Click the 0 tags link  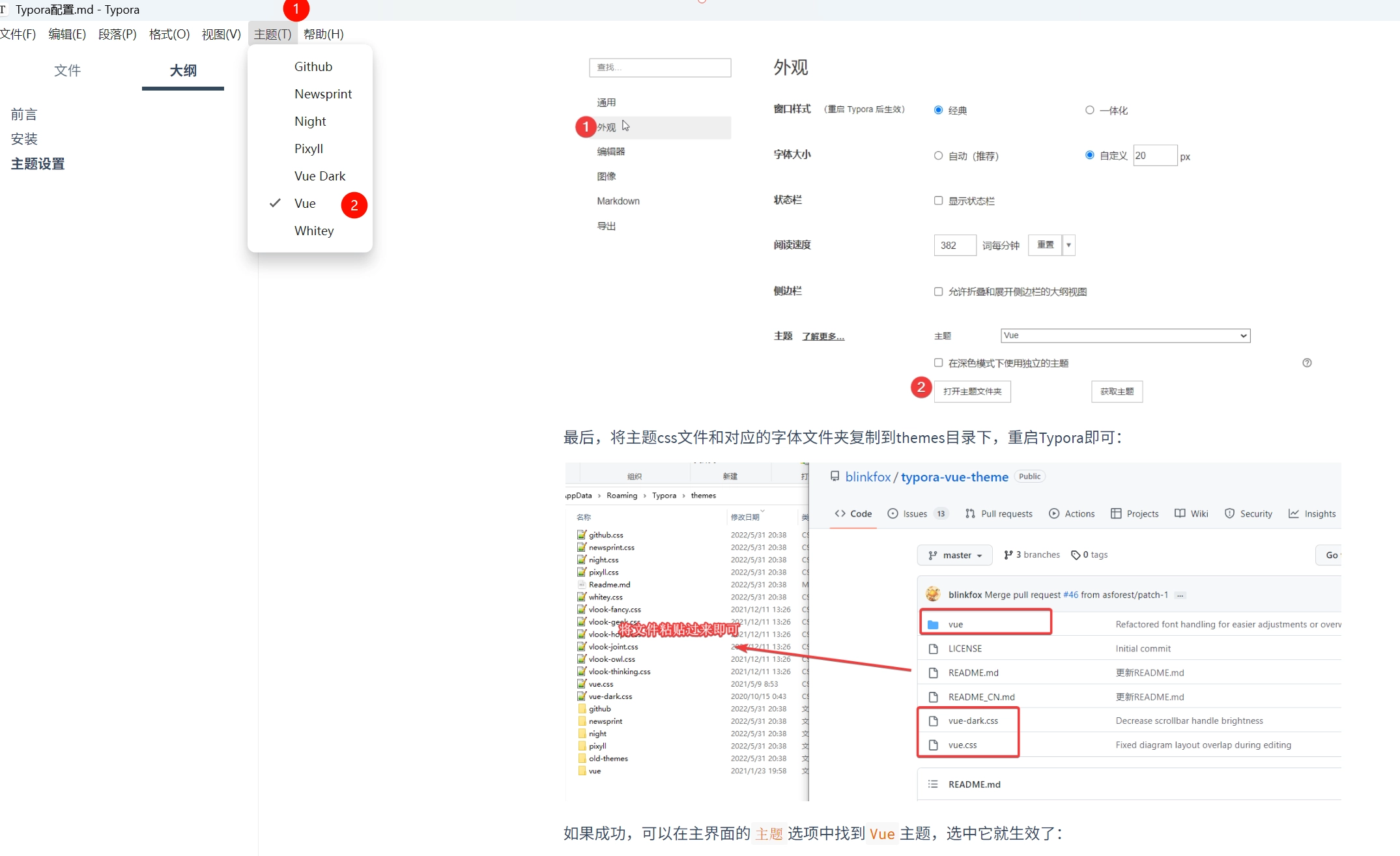(x=1089, y=554)
